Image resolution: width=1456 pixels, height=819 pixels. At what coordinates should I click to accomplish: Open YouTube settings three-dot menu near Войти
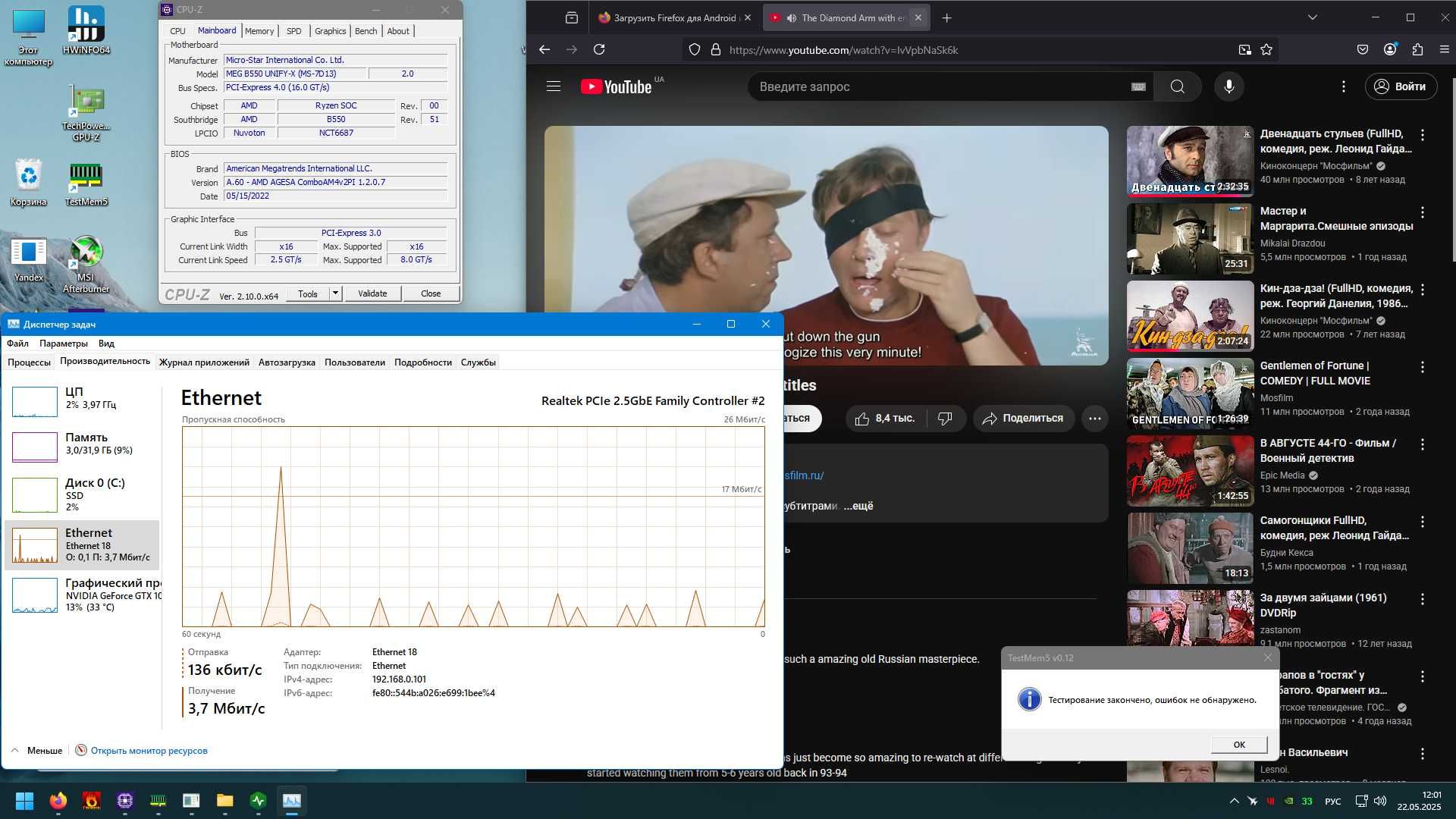point(1344,86)
